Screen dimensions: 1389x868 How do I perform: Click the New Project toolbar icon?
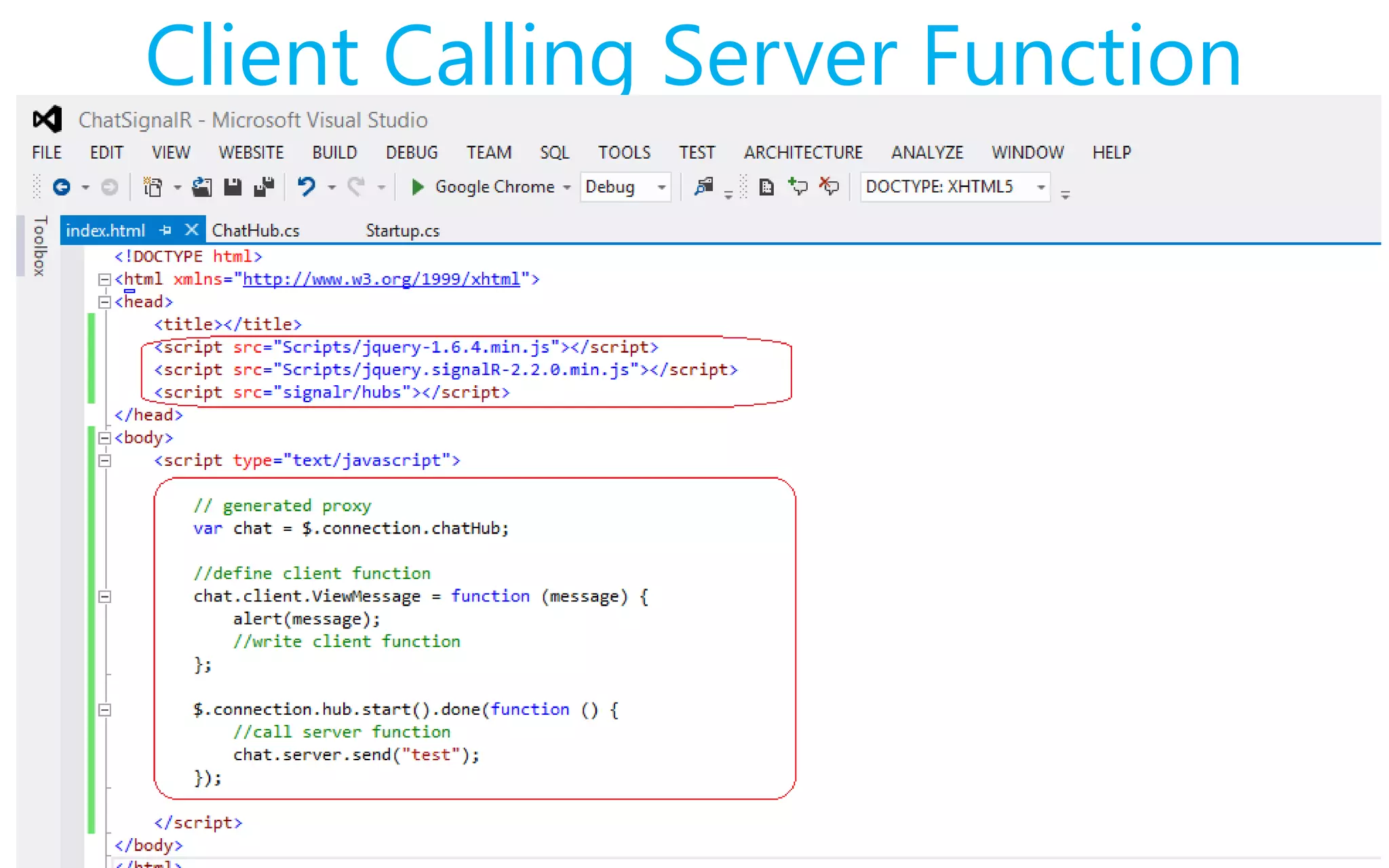[x=153, y=186]
